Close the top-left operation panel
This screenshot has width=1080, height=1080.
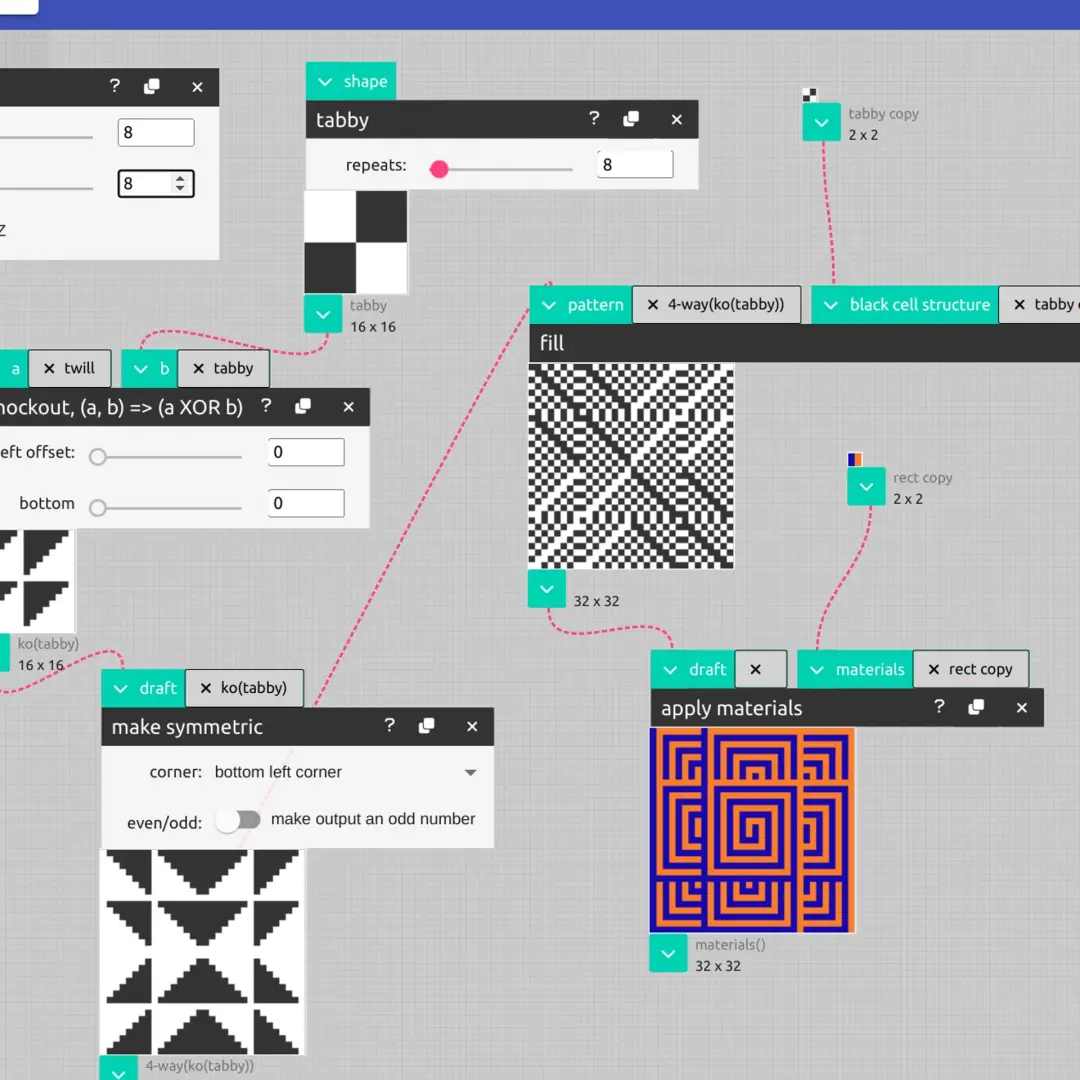coord(197,87)
